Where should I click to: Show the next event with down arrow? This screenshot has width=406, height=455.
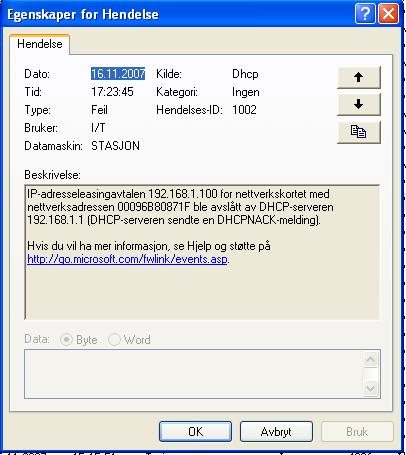click(x=359, y=104)
